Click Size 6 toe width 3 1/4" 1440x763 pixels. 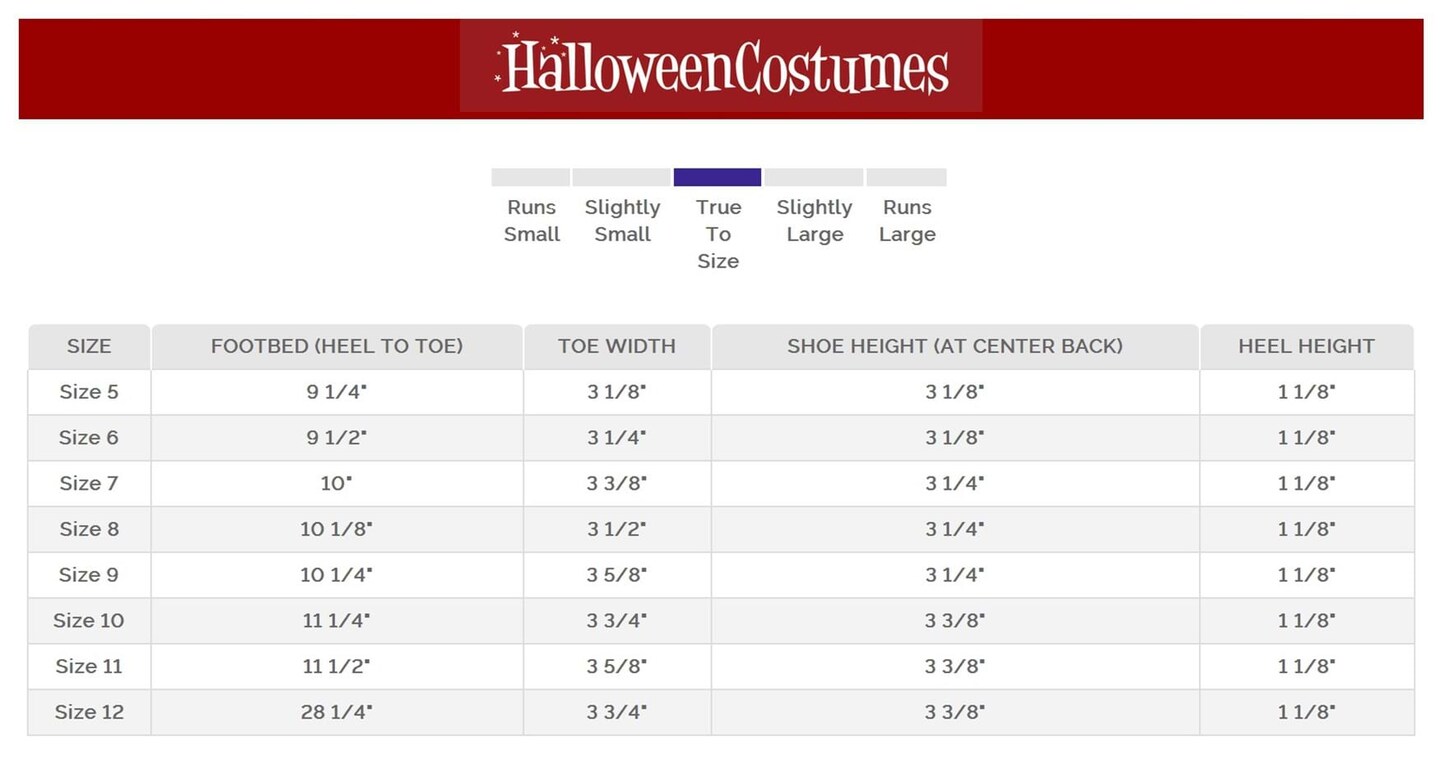pos(617,438)
